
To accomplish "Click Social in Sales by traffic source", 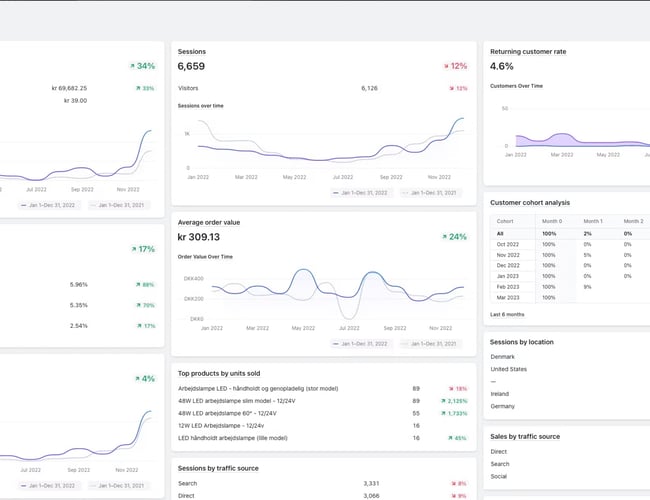I will click(x=499, y=476).
